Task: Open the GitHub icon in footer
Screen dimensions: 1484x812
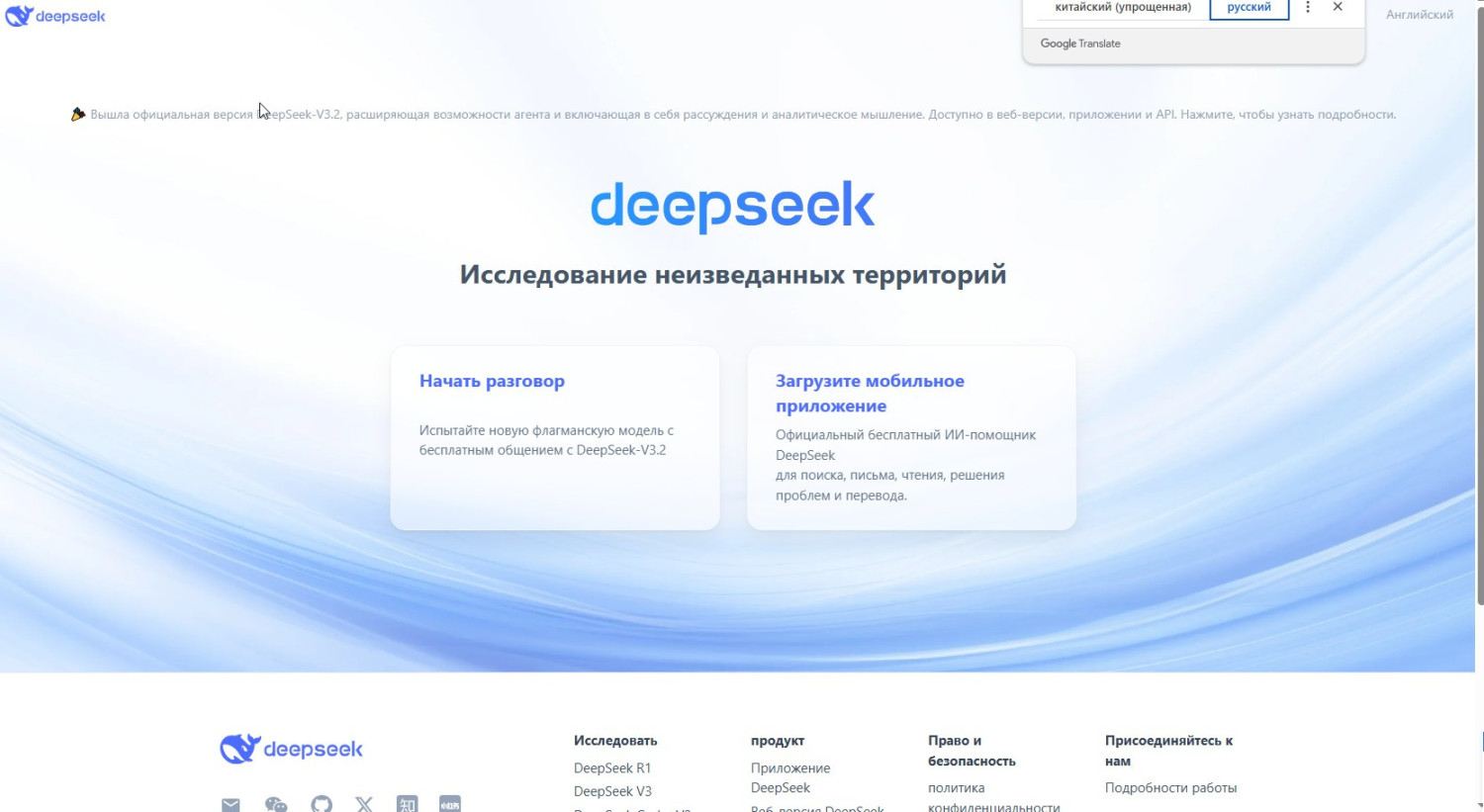Action: tap(322, 804)
